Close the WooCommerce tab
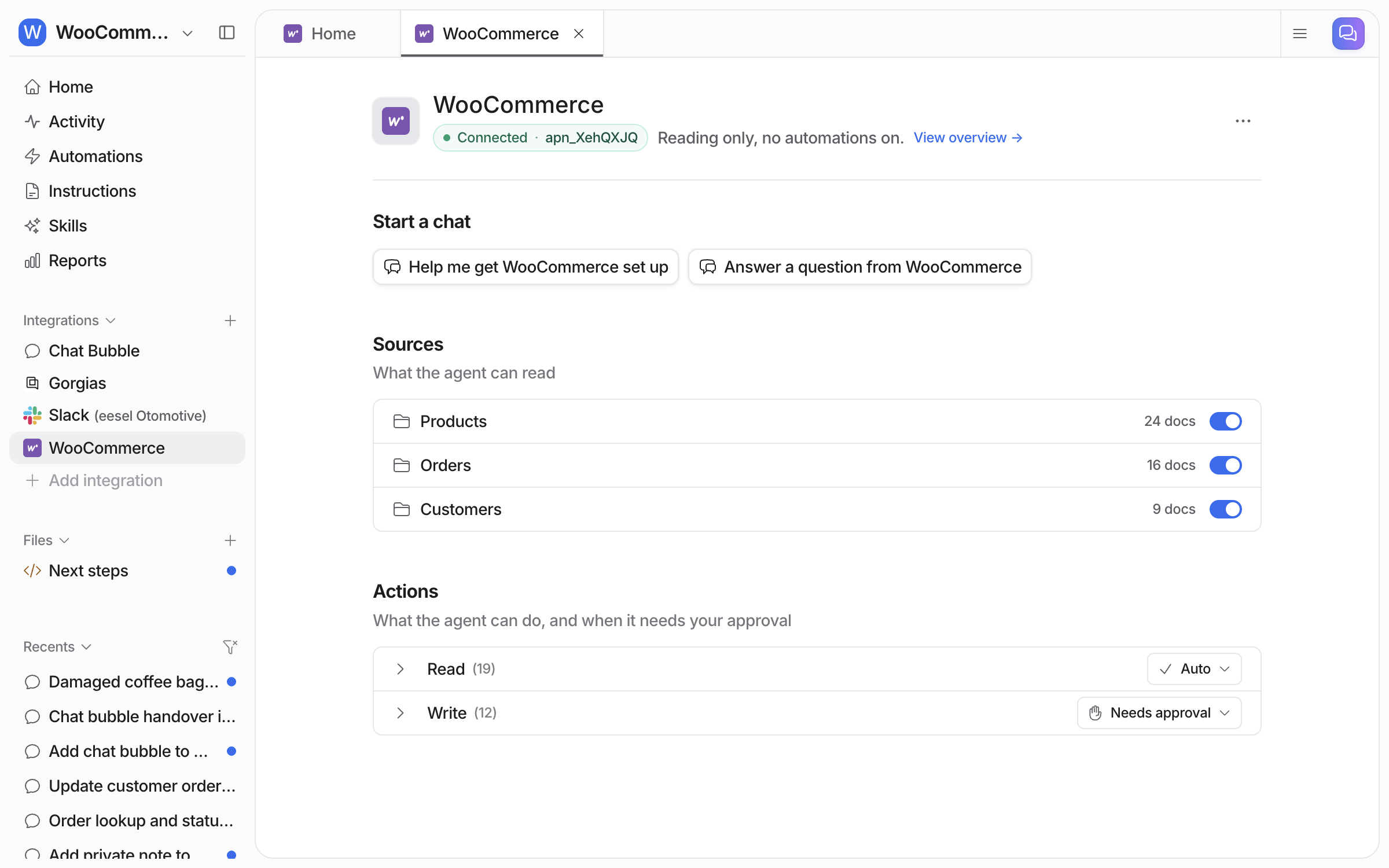Image resolution: width=1389 pixels, height=868 pixels. click(579, 34)
